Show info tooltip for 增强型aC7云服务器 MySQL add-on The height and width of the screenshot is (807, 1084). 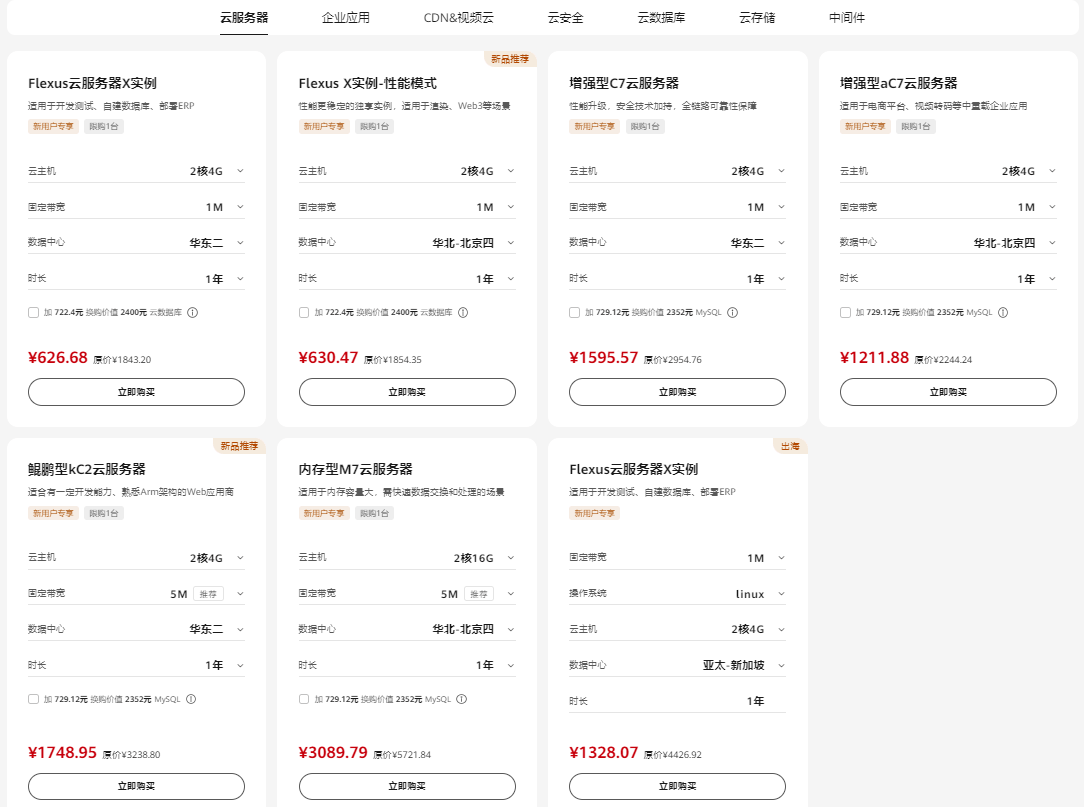click(1003, 313)
